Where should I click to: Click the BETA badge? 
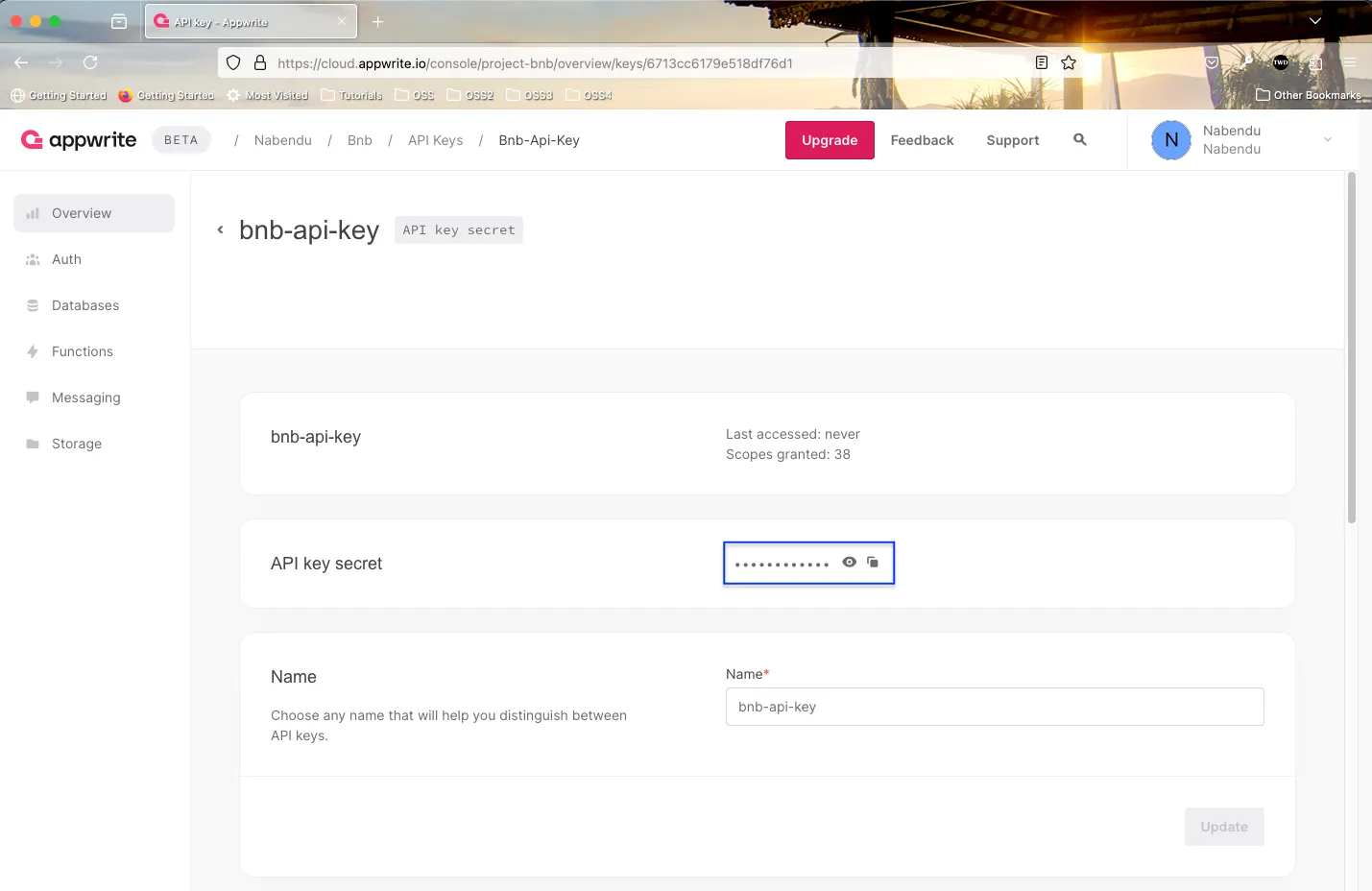click(x=181, y=140)
